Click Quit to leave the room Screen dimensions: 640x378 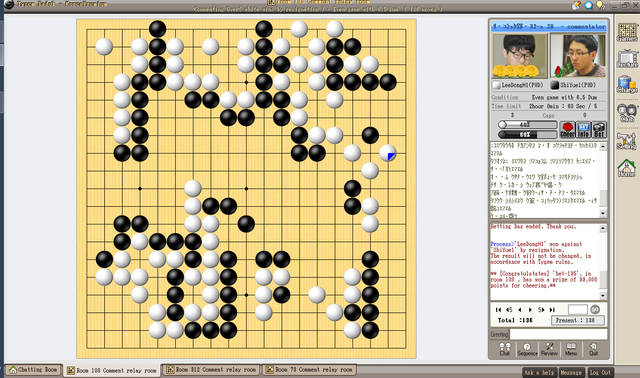click(593, 349)
